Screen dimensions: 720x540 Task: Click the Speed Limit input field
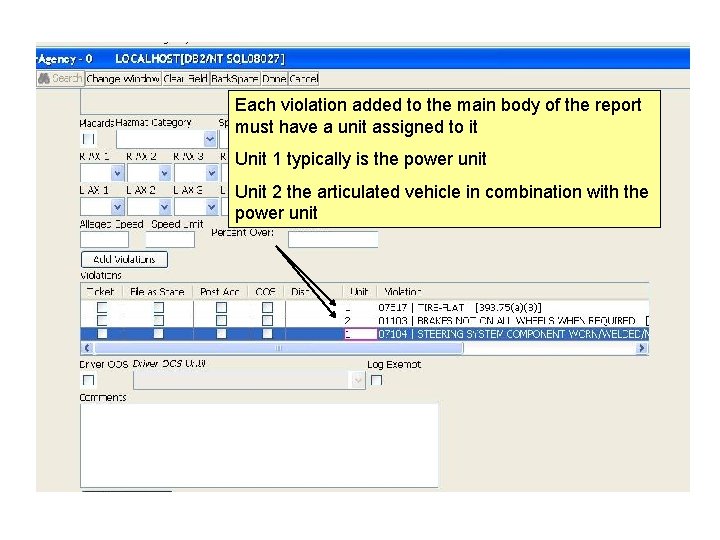pyautogui.click(x=170, y=240)
